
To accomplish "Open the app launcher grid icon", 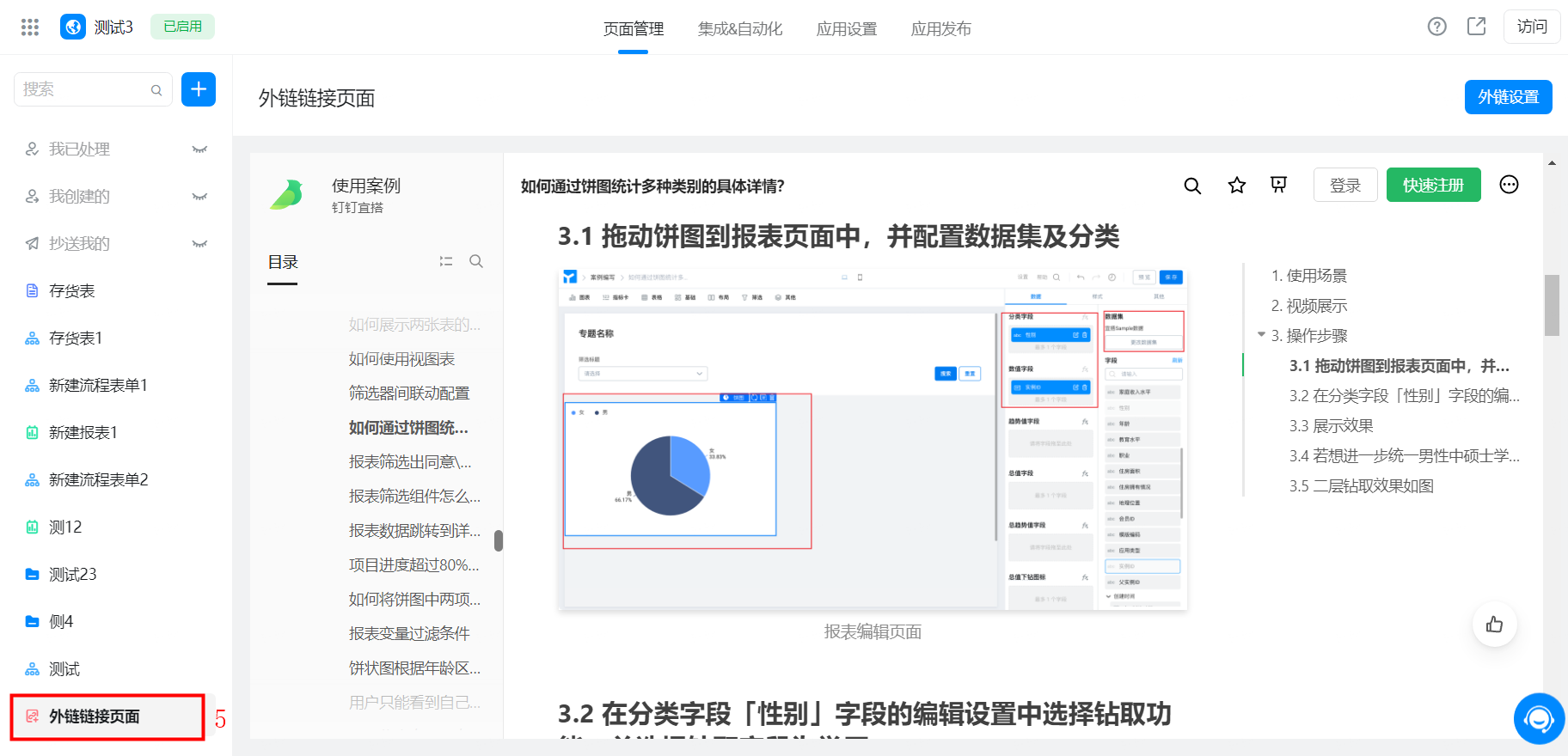I will [x=30, y=27].
